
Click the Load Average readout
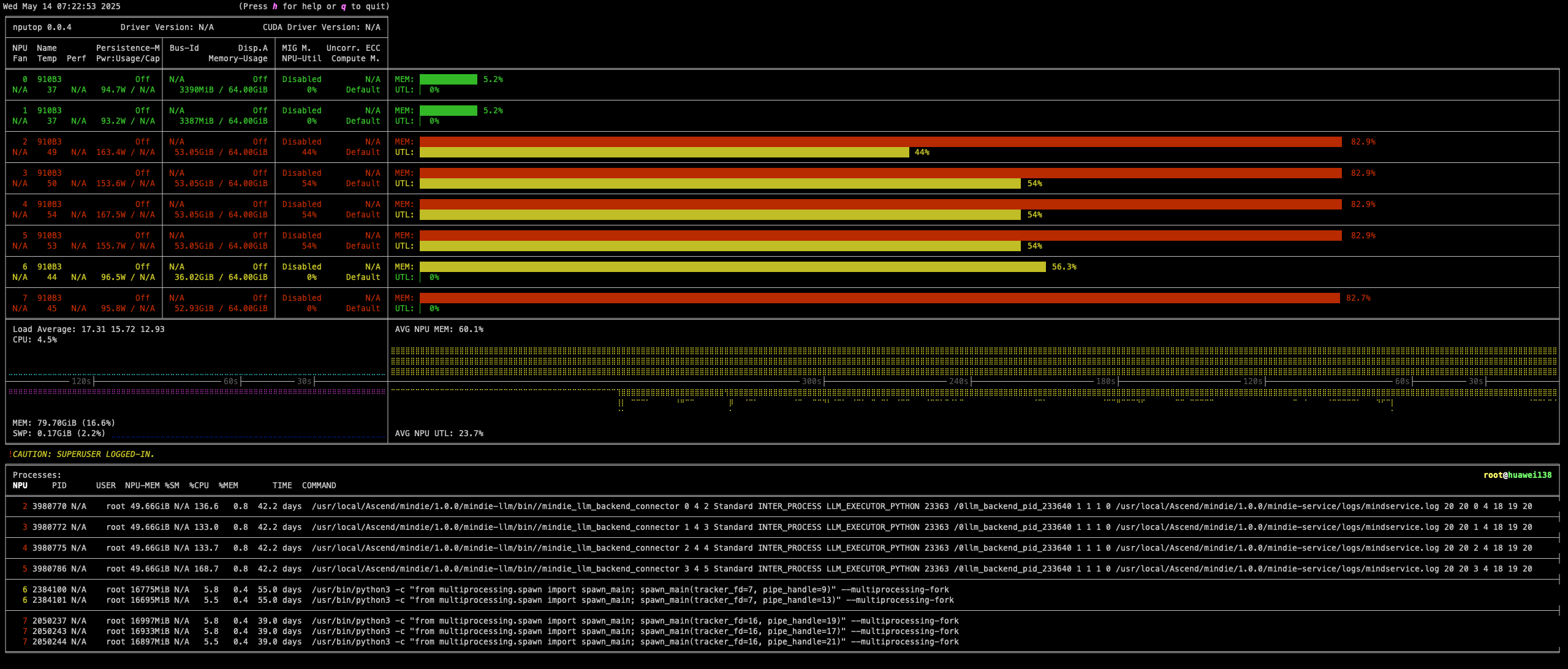pyautogui.click(x=88, y=329)
